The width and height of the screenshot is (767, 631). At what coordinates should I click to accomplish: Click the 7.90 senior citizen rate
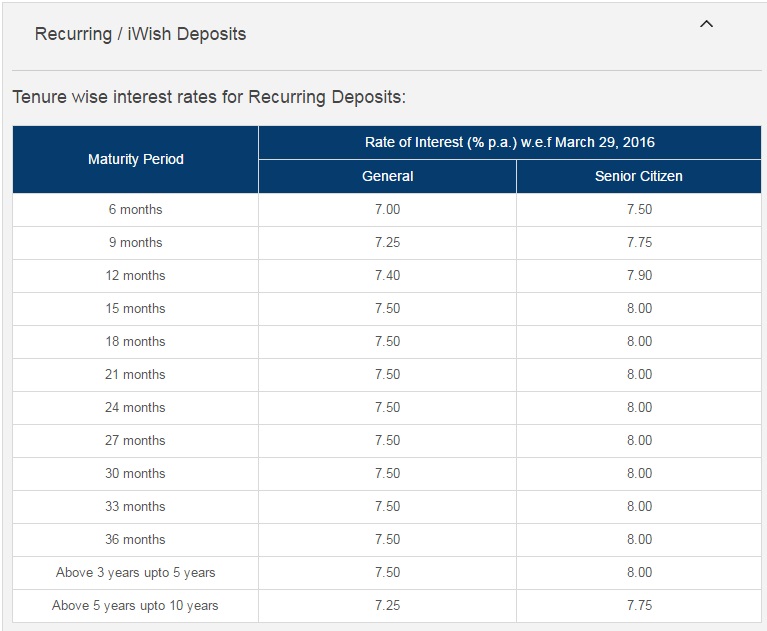pyautogui.click(x=639, y=275)
